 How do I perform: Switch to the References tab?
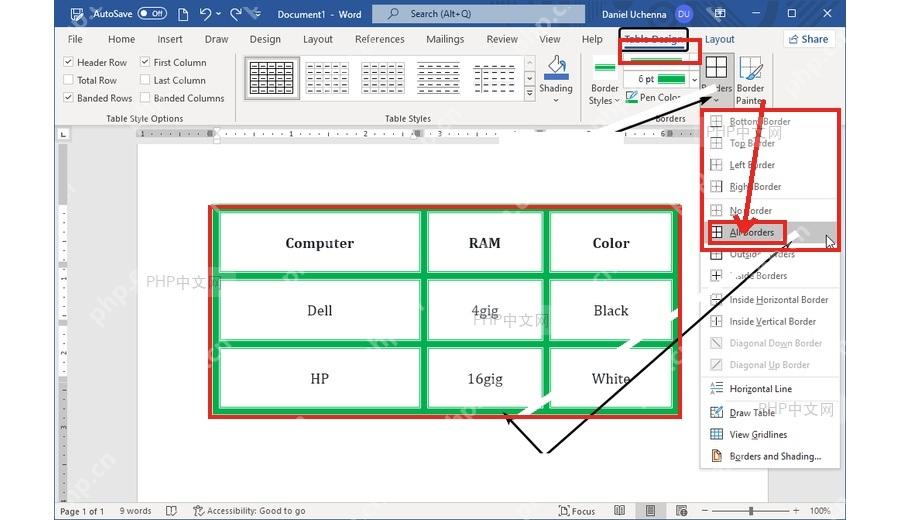coord(379,39)
